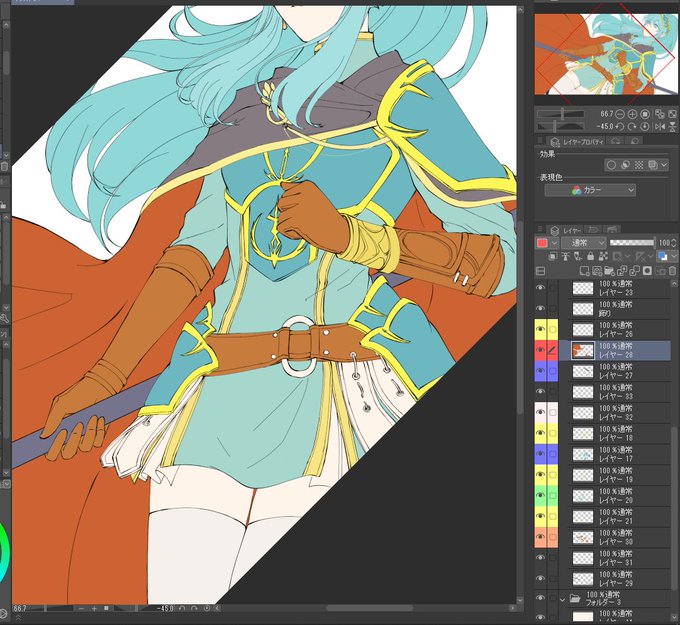680x625 pixels.
Task: Create a new vector layer
Action: (597, 271)
